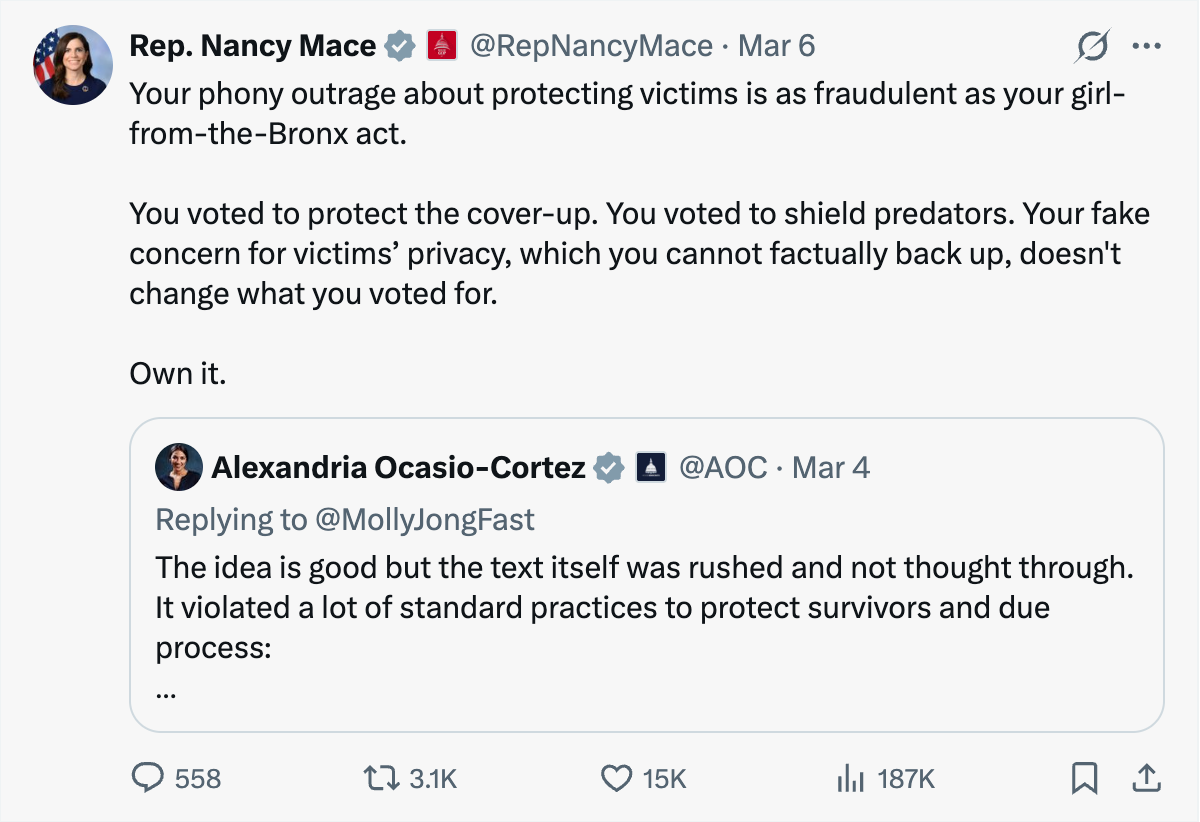
Task: Open the three-dot more options menu
Action: coord(1146,46)
